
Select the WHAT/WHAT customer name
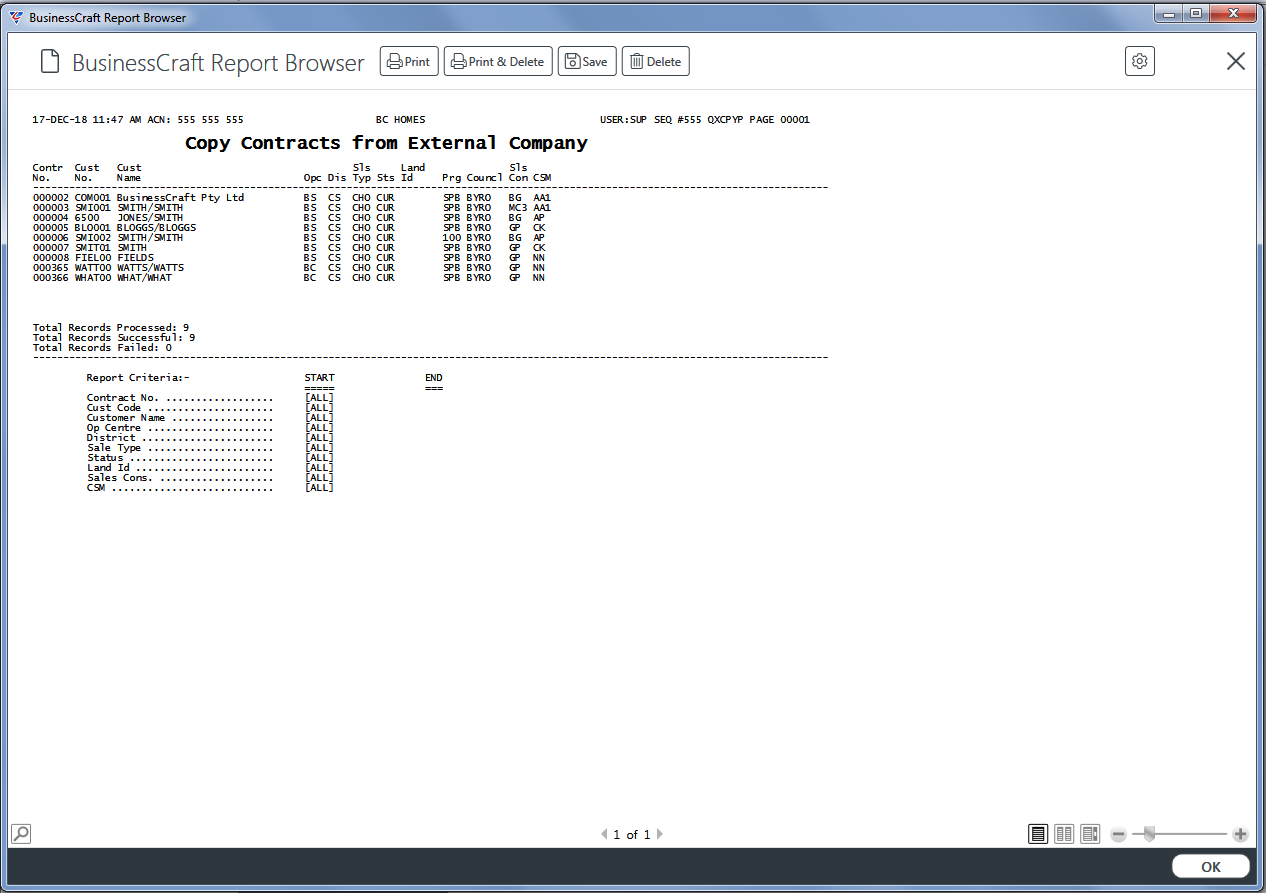point(144,278)
